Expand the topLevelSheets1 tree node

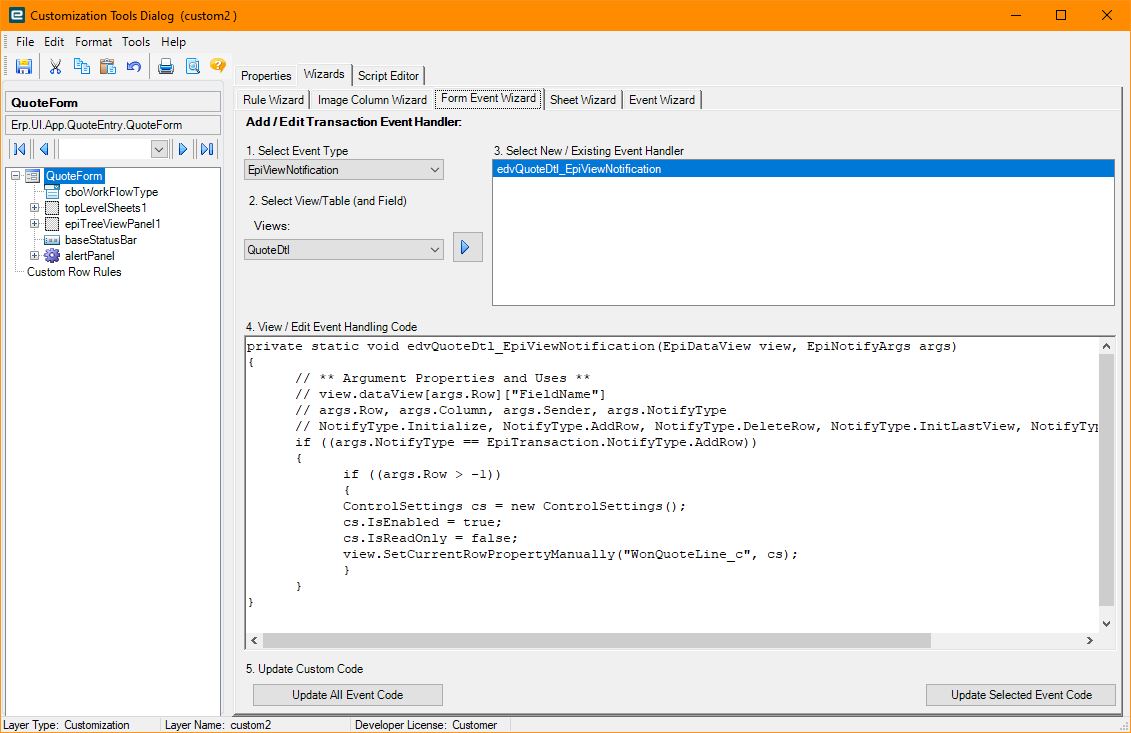coord(35,208)
